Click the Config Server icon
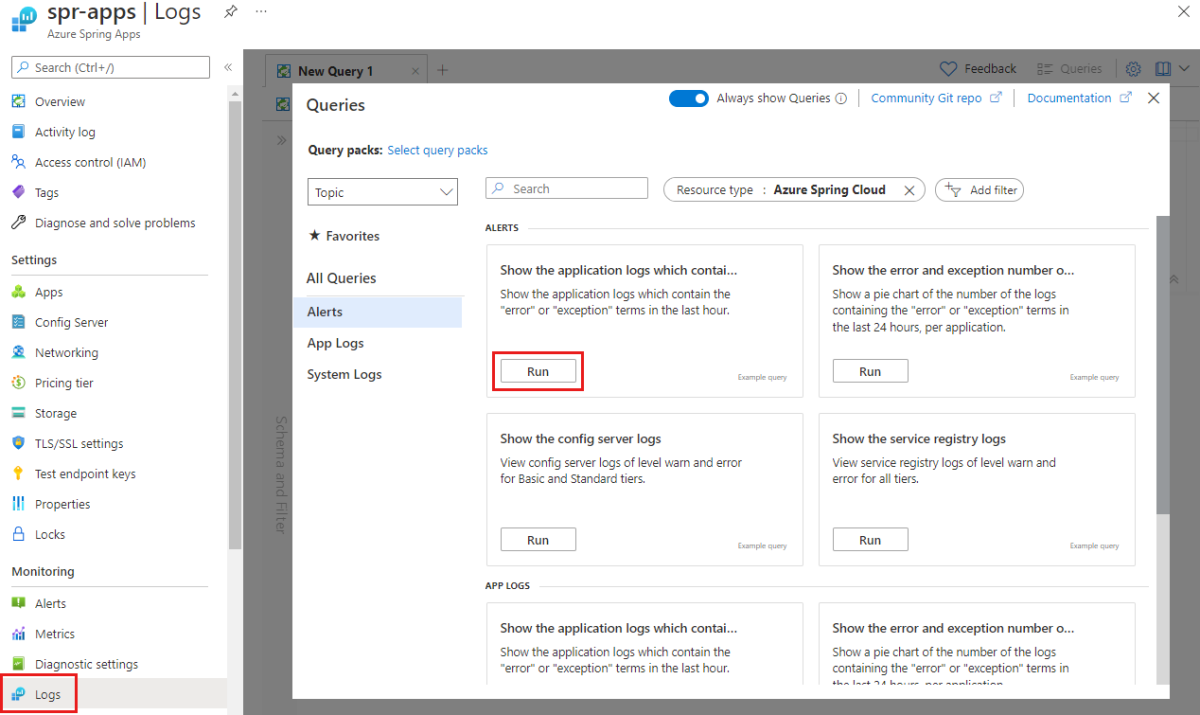This screenshot has width=1200, height=715. point(18,322)
